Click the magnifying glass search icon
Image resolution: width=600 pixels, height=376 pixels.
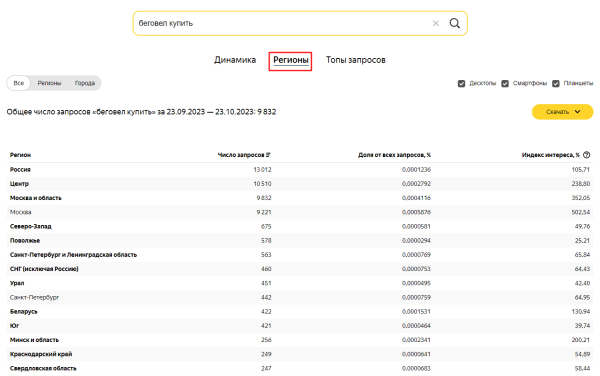(x=455, y=23)
